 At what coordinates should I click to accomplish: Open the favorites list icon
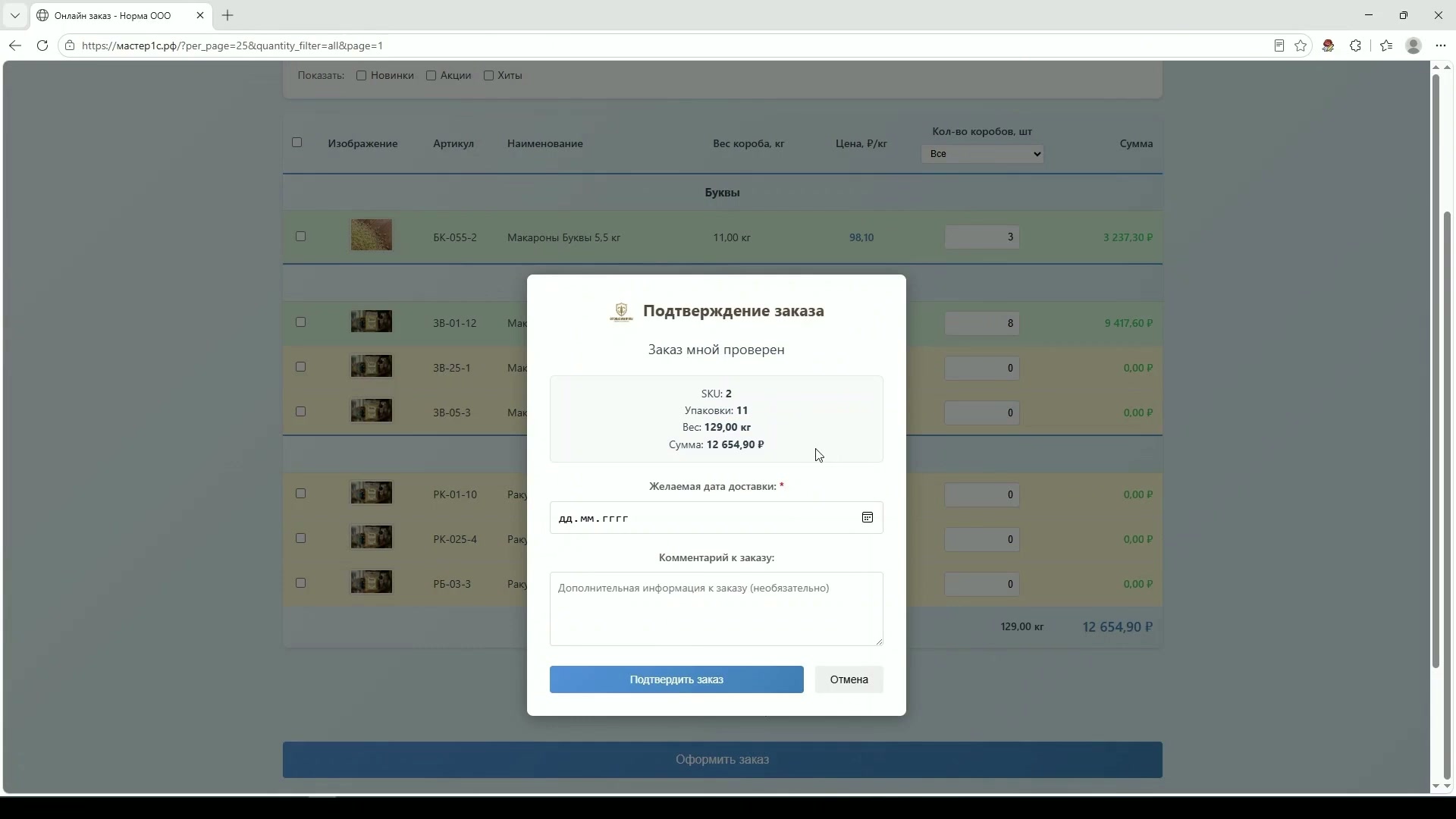1386,45
